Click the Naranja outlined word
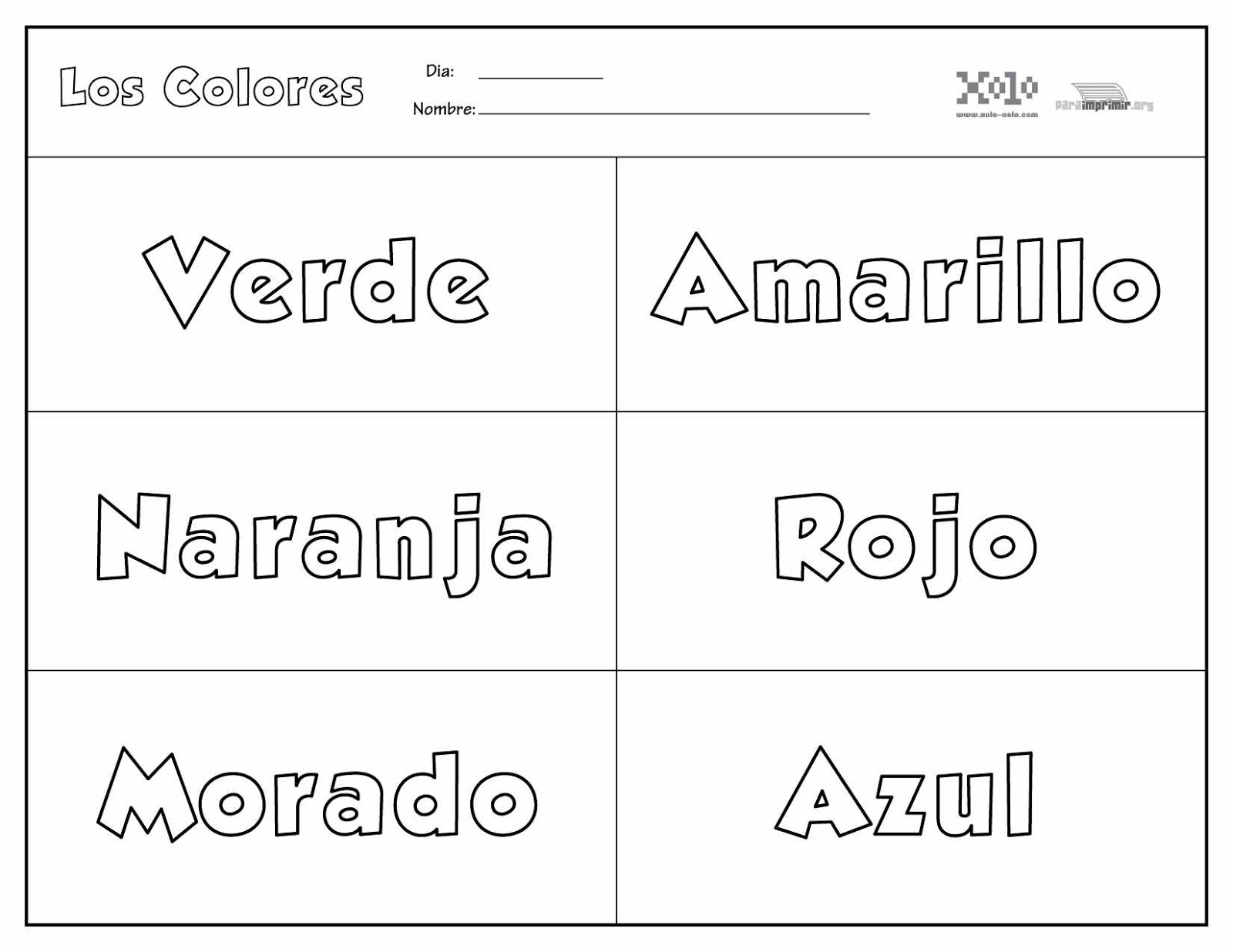1233x952 pixels. point(324,539)
